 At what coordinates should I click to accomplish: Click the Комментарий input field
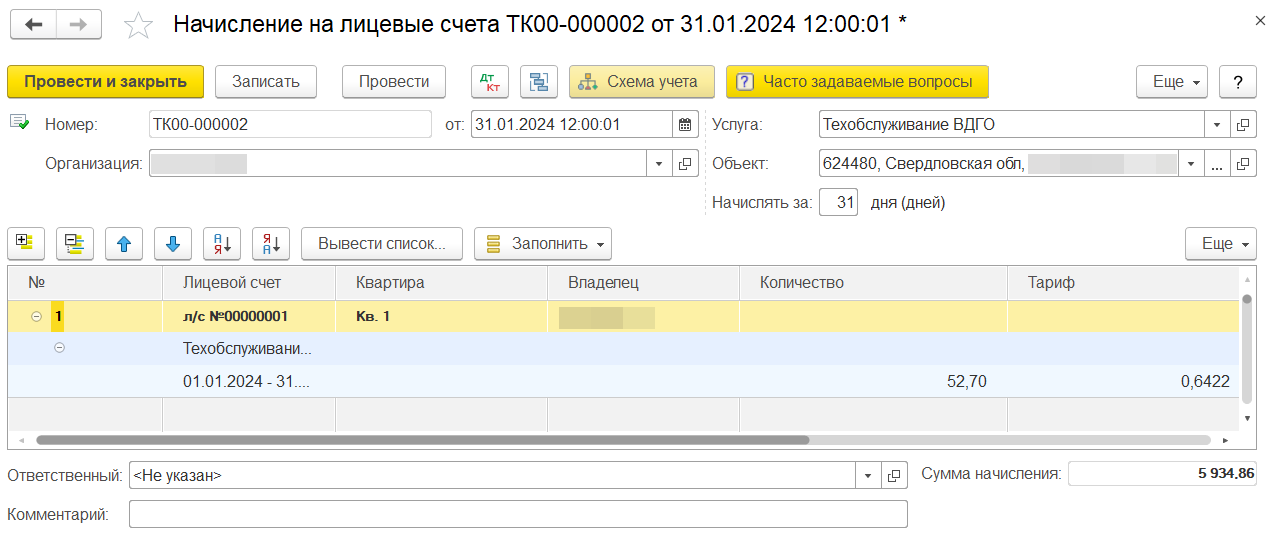coord(518,514)
